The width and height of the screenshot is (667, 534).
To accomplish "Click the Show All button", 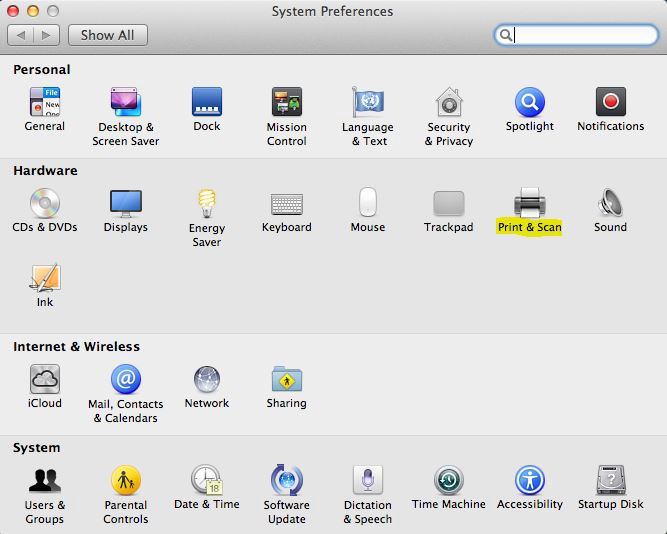I will [108, 35].
